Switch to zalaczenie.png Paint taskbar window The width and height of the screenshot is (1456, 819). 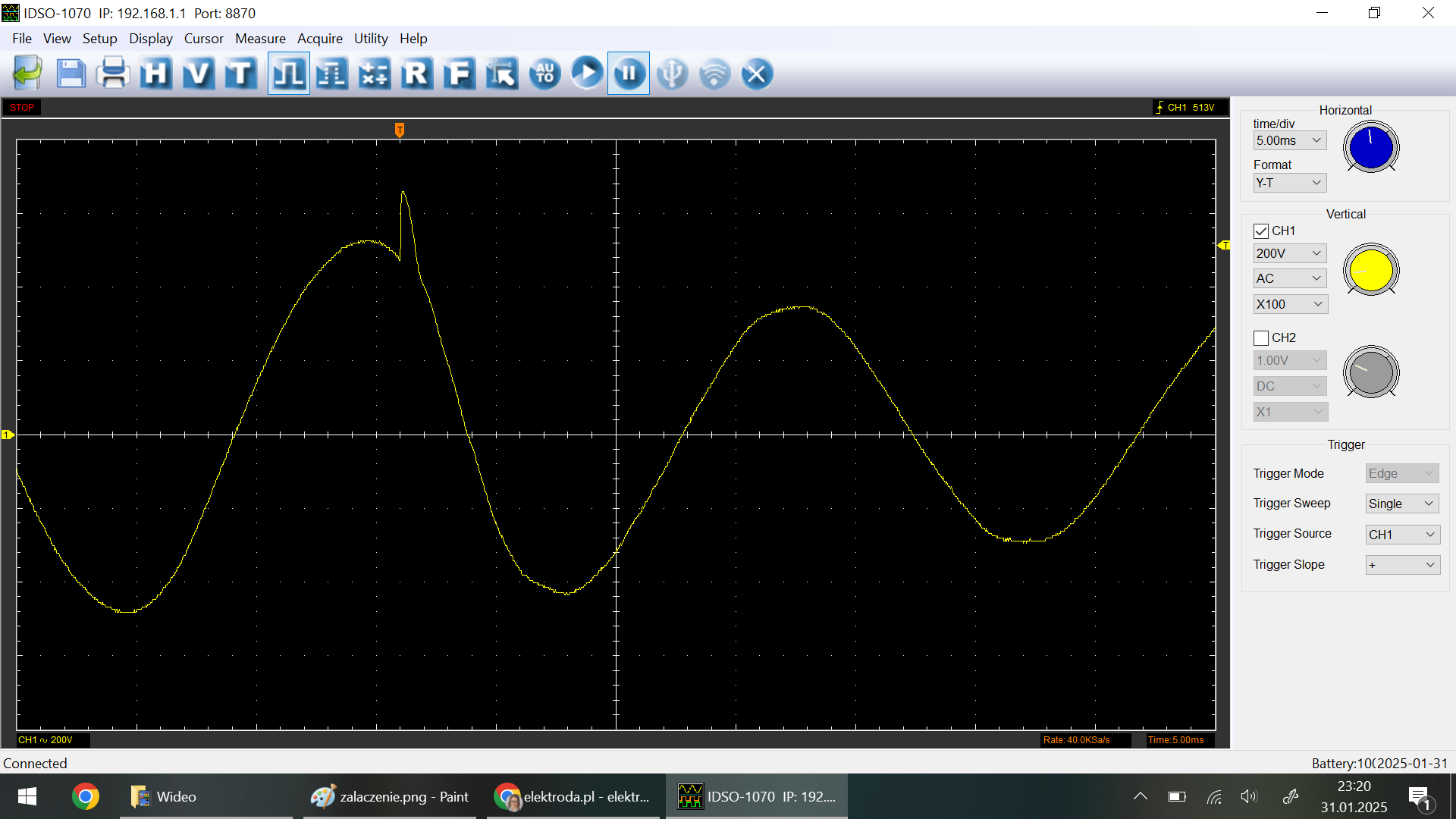(x=390, y=796)
